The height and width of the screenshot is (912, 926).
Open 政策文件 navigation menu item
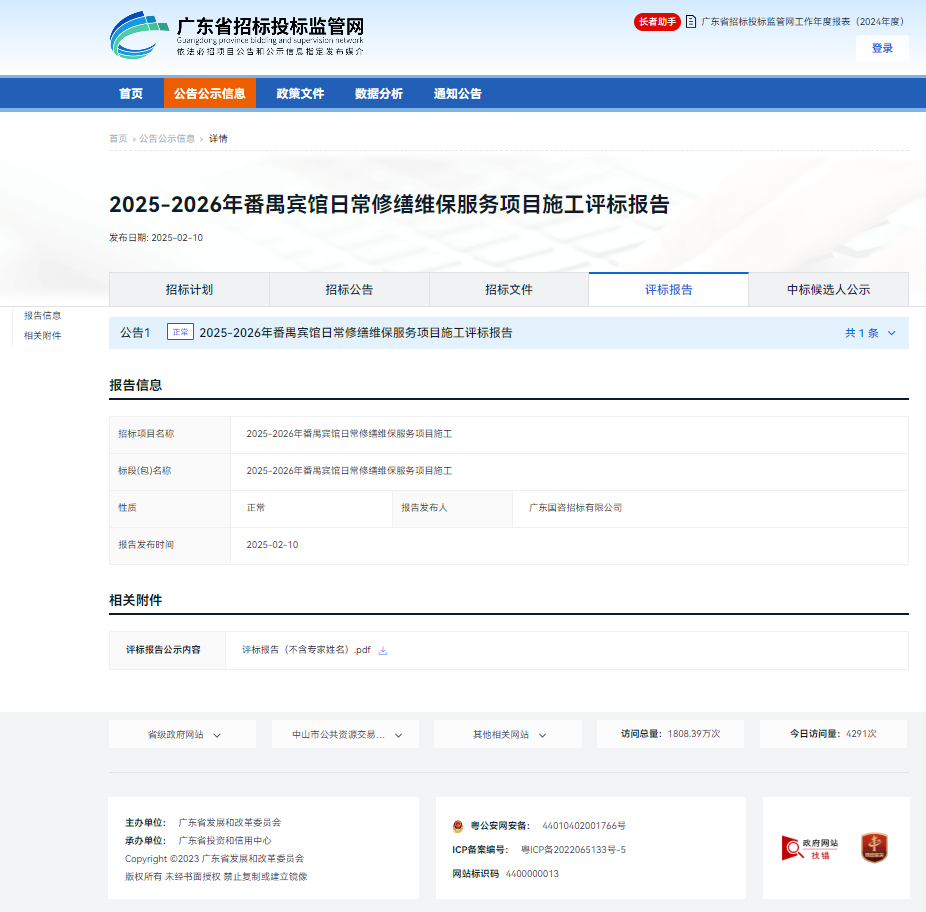300,93
